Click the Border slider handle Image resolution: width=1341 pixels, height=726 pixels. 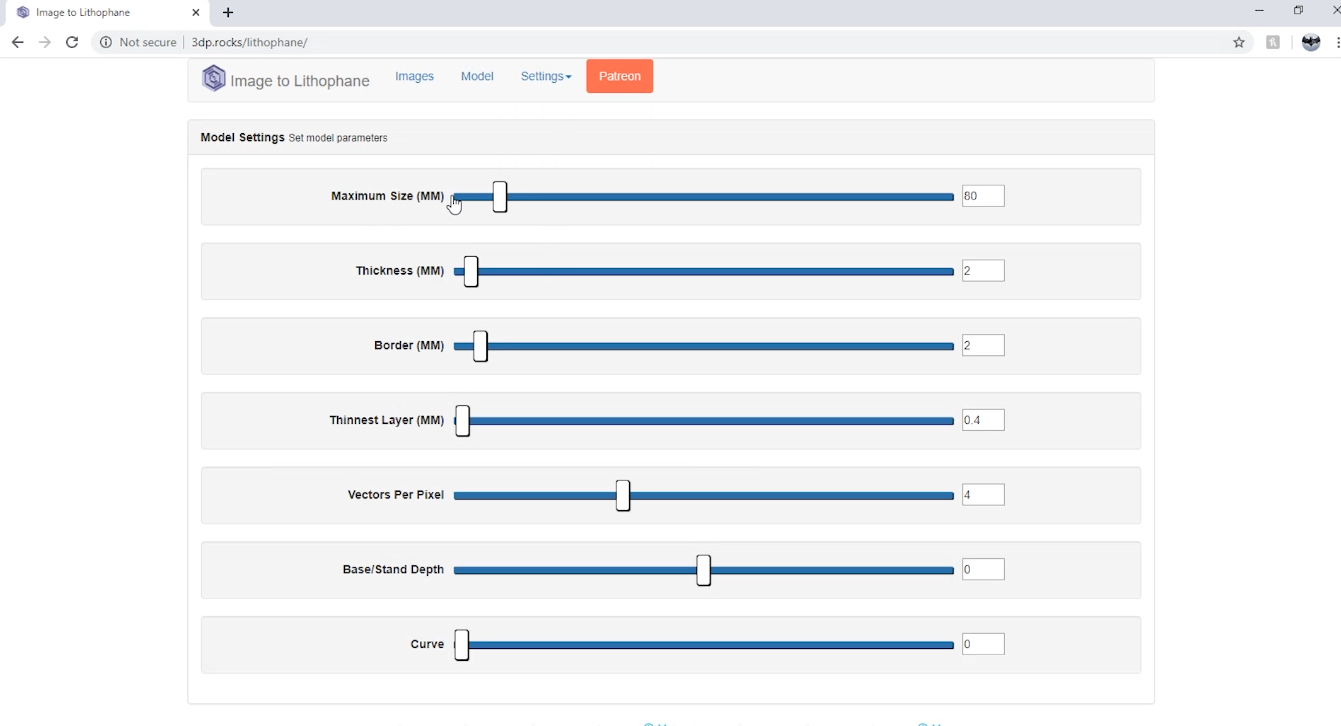[x=480, y=346]
